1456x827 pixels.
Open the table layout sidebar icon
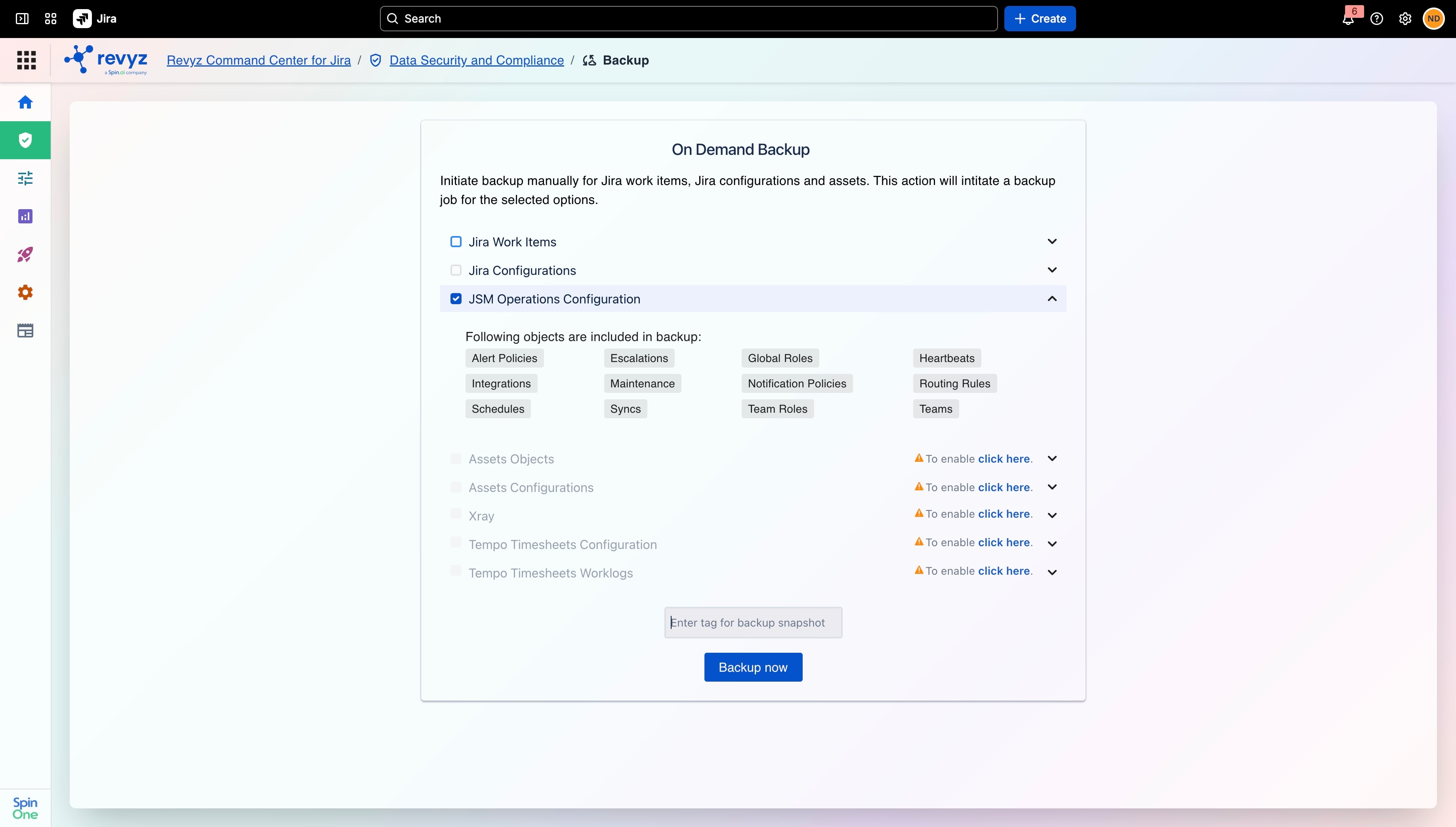pos(25,331)
